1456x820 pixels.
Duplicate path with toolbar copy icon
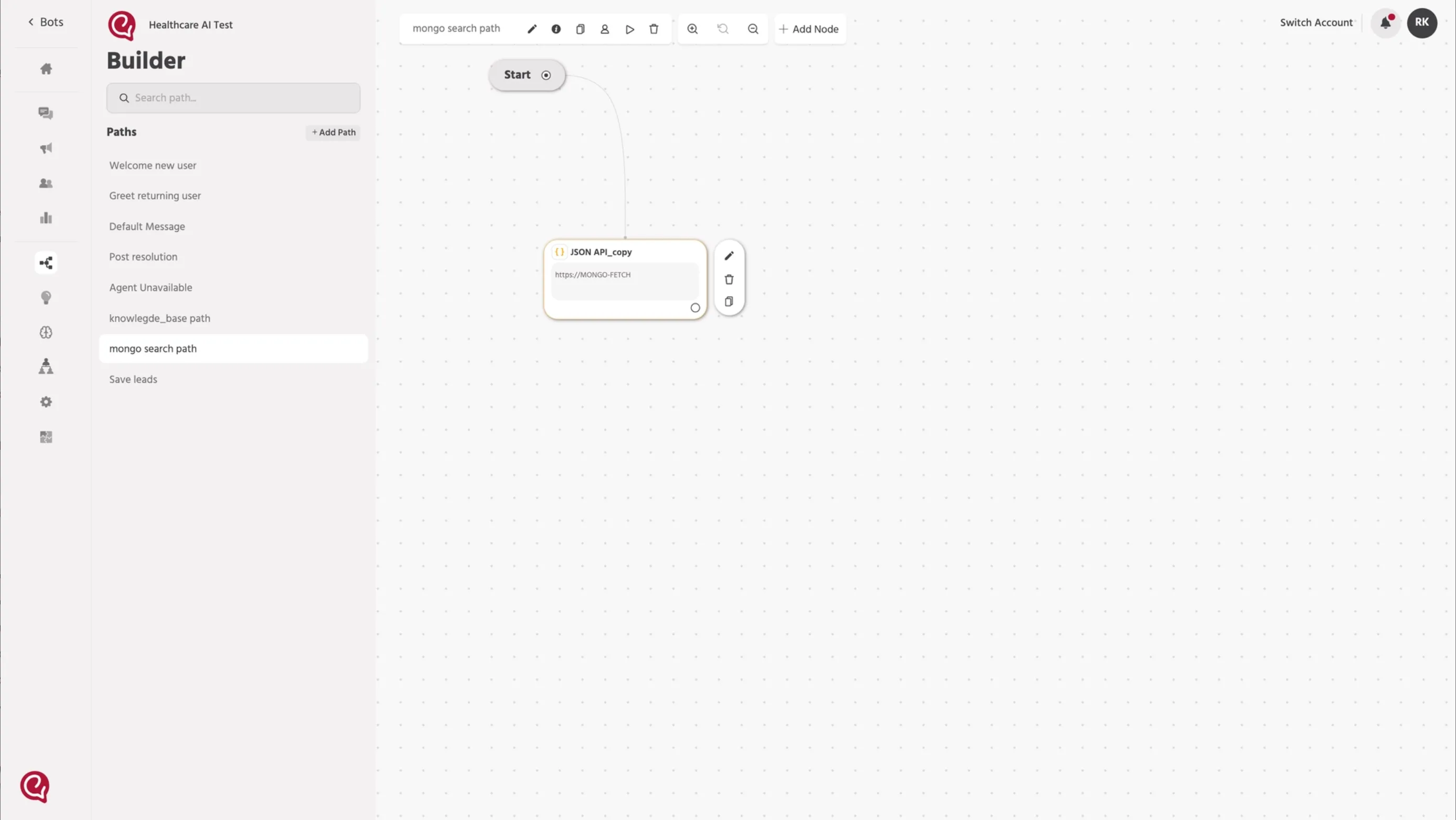tap(581, 29)
